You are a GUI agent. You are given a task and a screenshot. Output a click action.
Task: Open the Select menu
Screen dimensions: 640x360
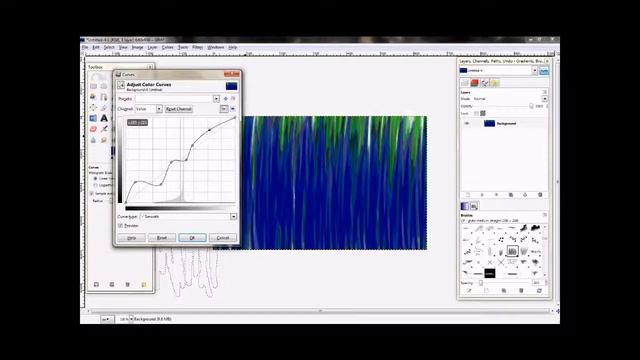pyautogui.click(x=109, y=47)
